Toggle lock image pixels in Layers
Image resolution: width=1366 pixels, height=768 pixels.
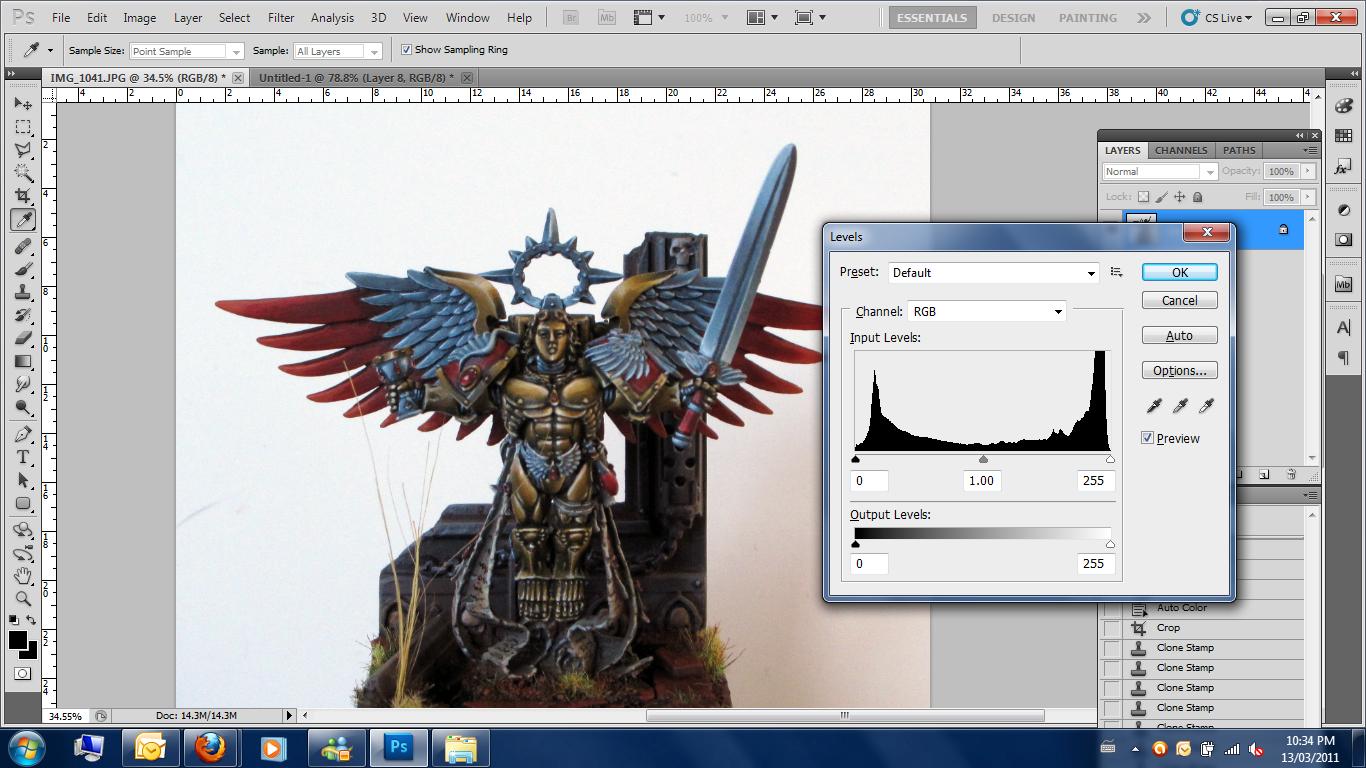click(1162, 197)
